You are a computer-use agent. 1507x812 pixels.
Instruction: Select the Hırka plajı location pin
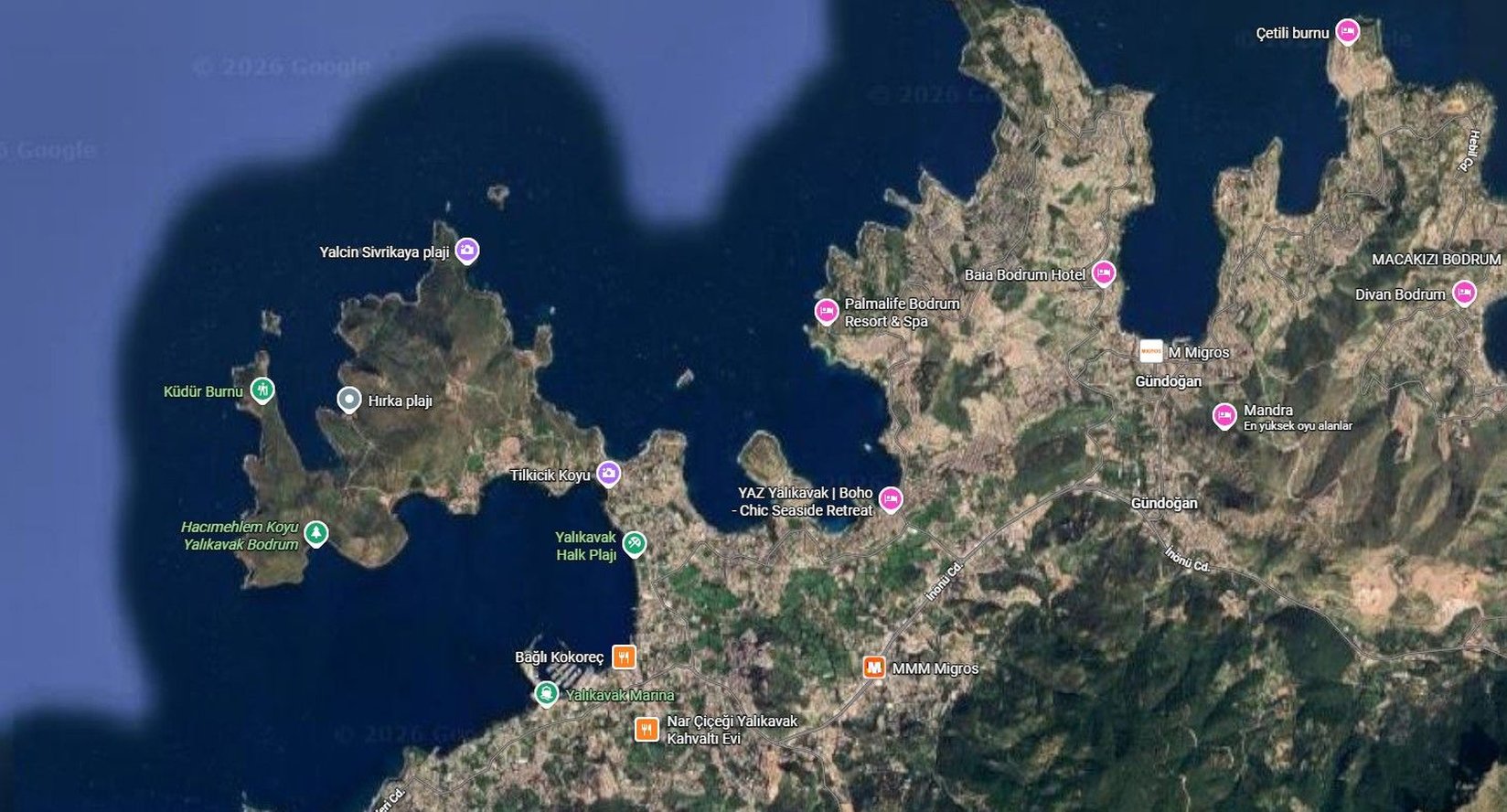[348, 400]
